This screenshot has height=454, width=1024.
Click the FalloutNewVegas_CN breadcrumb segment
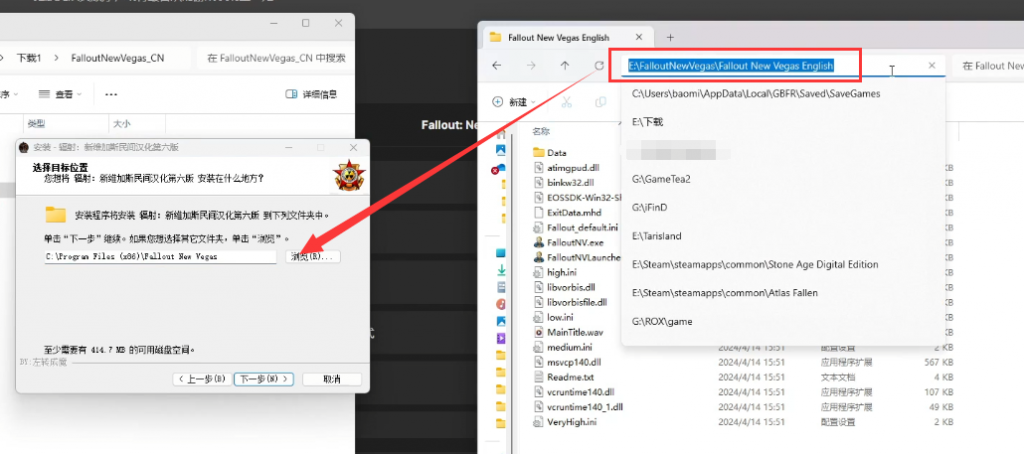pos(118,58)
